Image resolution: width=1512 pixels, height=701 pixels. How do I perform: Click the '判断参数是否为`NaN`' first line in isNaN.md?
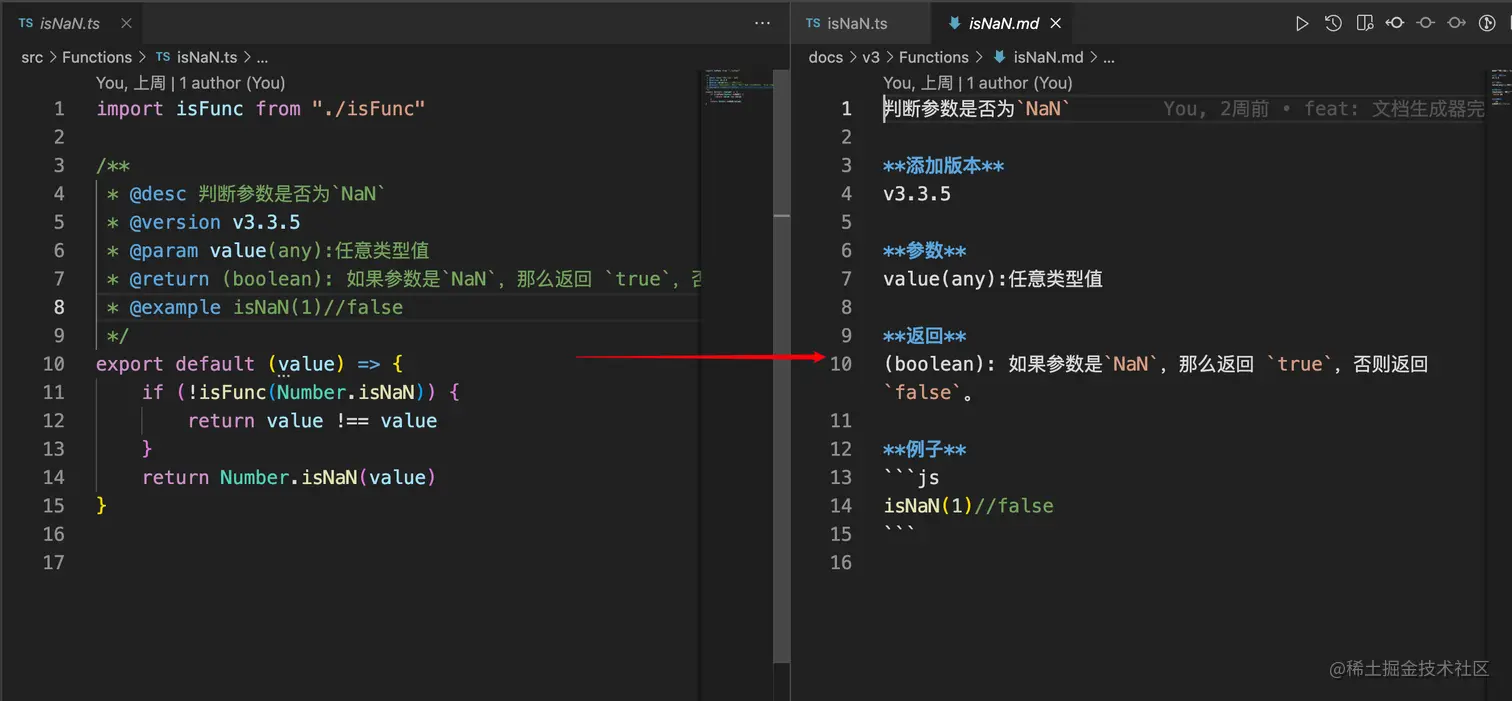[977, 109]
